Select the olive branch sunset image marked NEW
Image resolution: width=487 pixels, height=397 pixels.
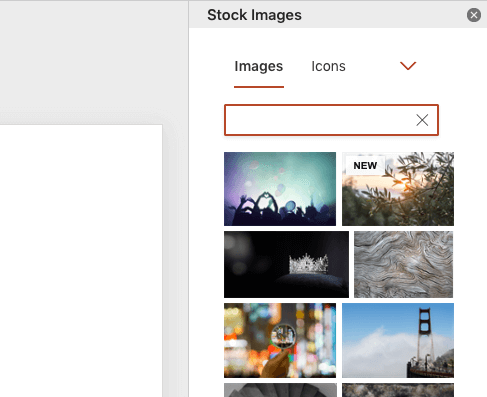[x=398, y=189]
